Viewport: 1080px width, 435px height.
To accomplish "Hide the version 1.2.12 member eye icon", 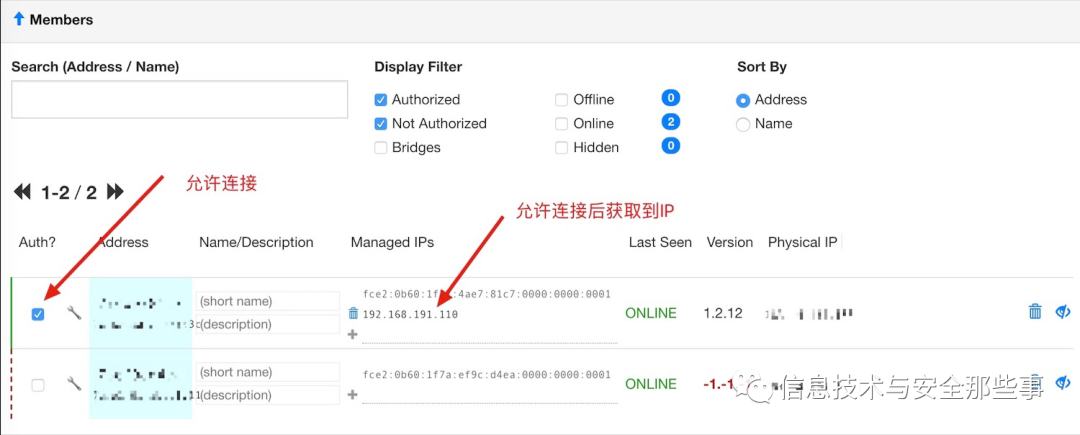I will [1063, 312].
